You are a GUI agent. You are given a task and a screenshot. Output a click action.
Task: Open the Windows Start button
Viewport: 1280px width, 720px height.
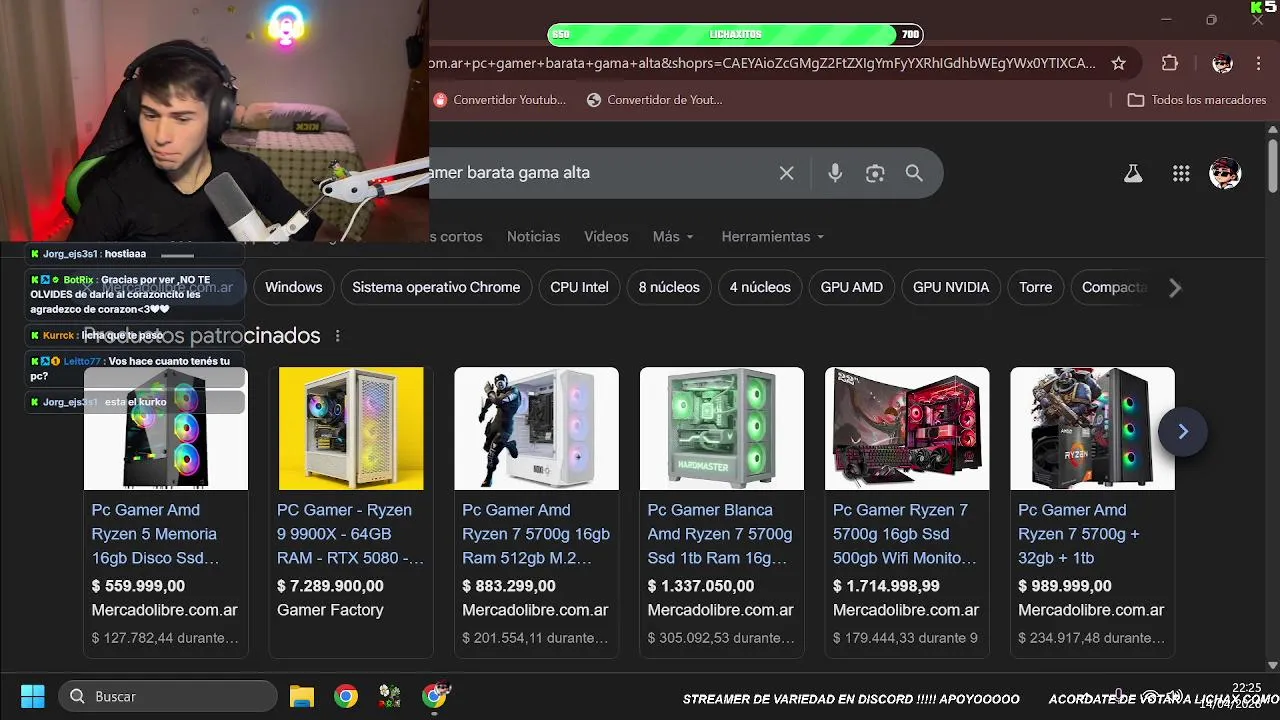[x=33, y=696]
